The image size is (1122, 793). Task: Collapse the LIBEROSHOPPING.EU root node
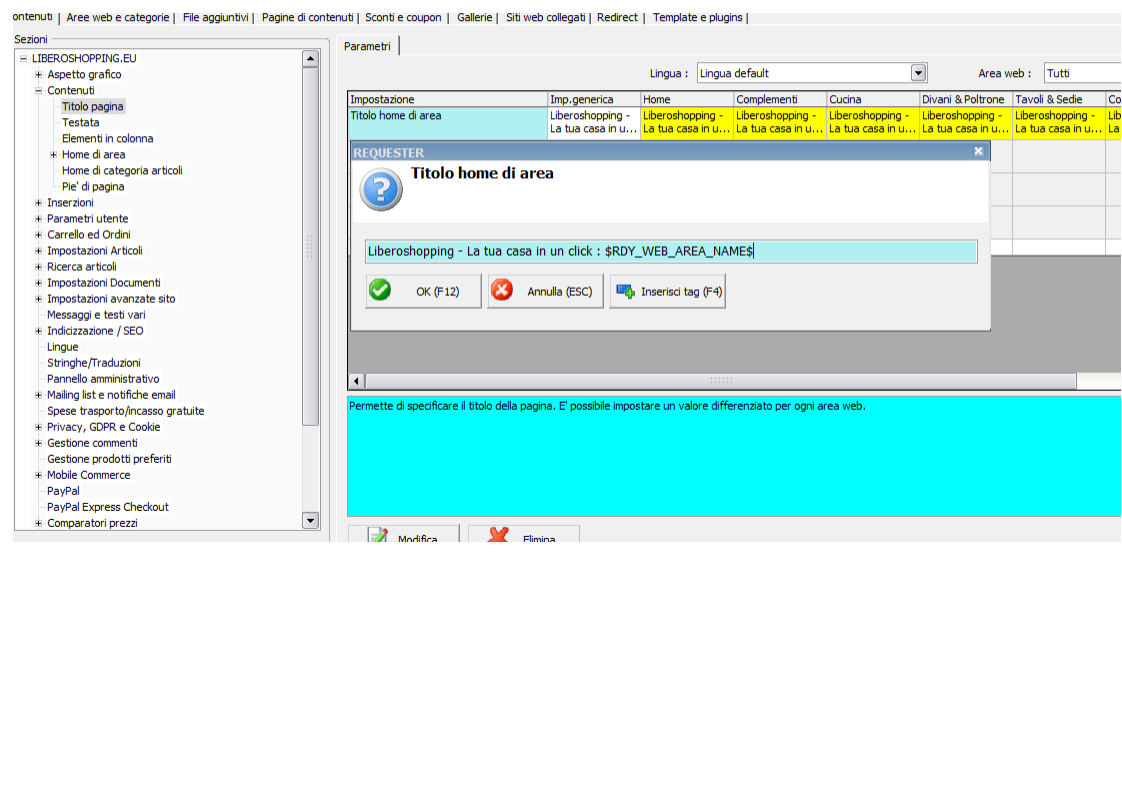click(24, 59)
